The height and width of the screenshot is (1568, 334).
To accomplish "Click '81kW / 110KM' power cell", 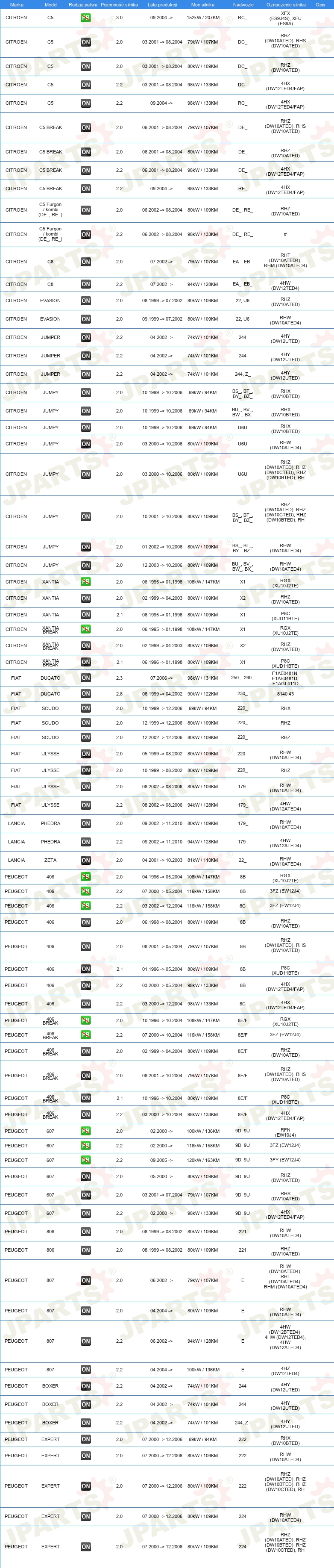I will 202,860.
